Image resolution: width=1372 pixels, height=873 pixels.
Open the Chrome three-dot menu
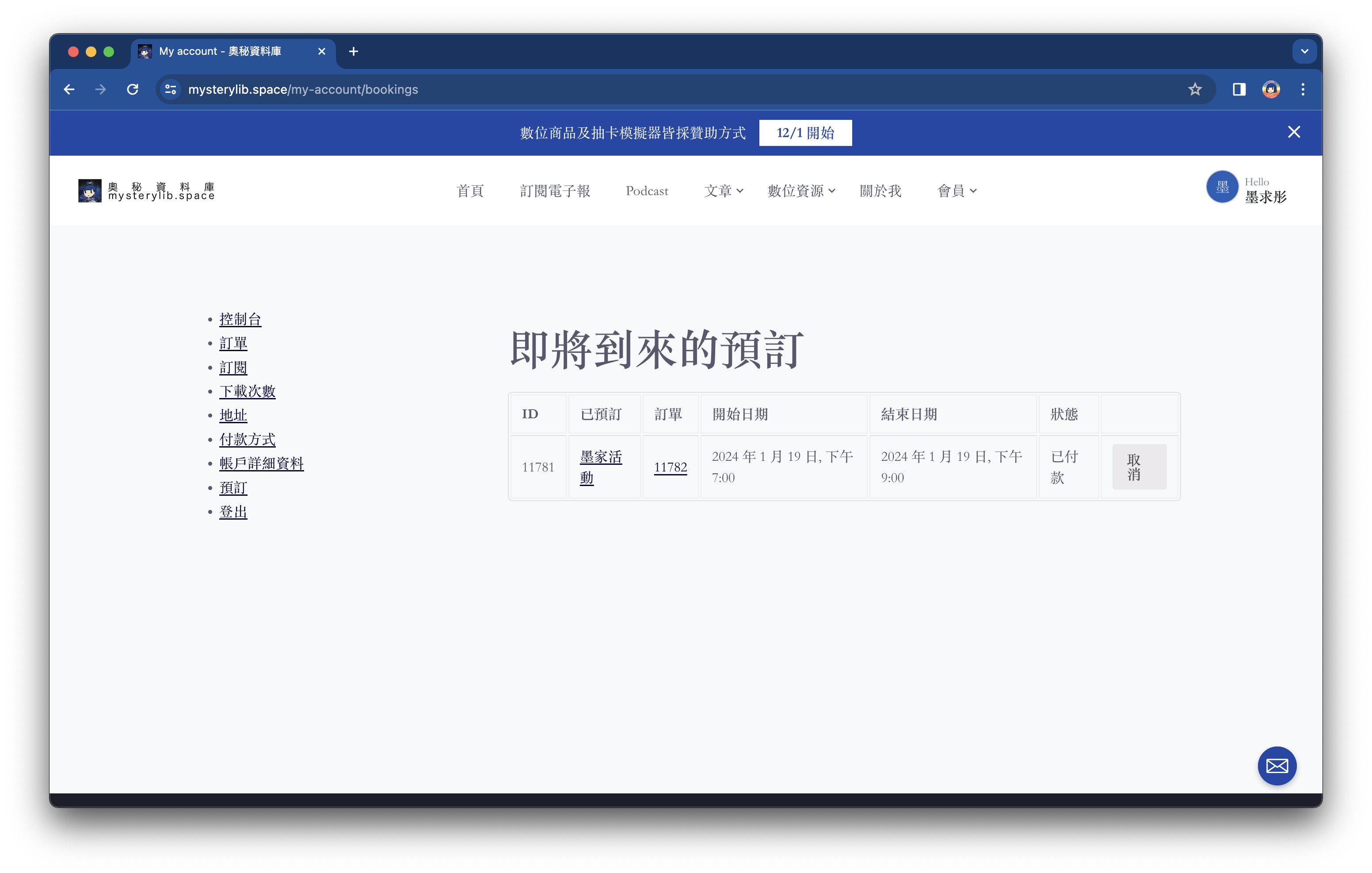(1303, 89)
